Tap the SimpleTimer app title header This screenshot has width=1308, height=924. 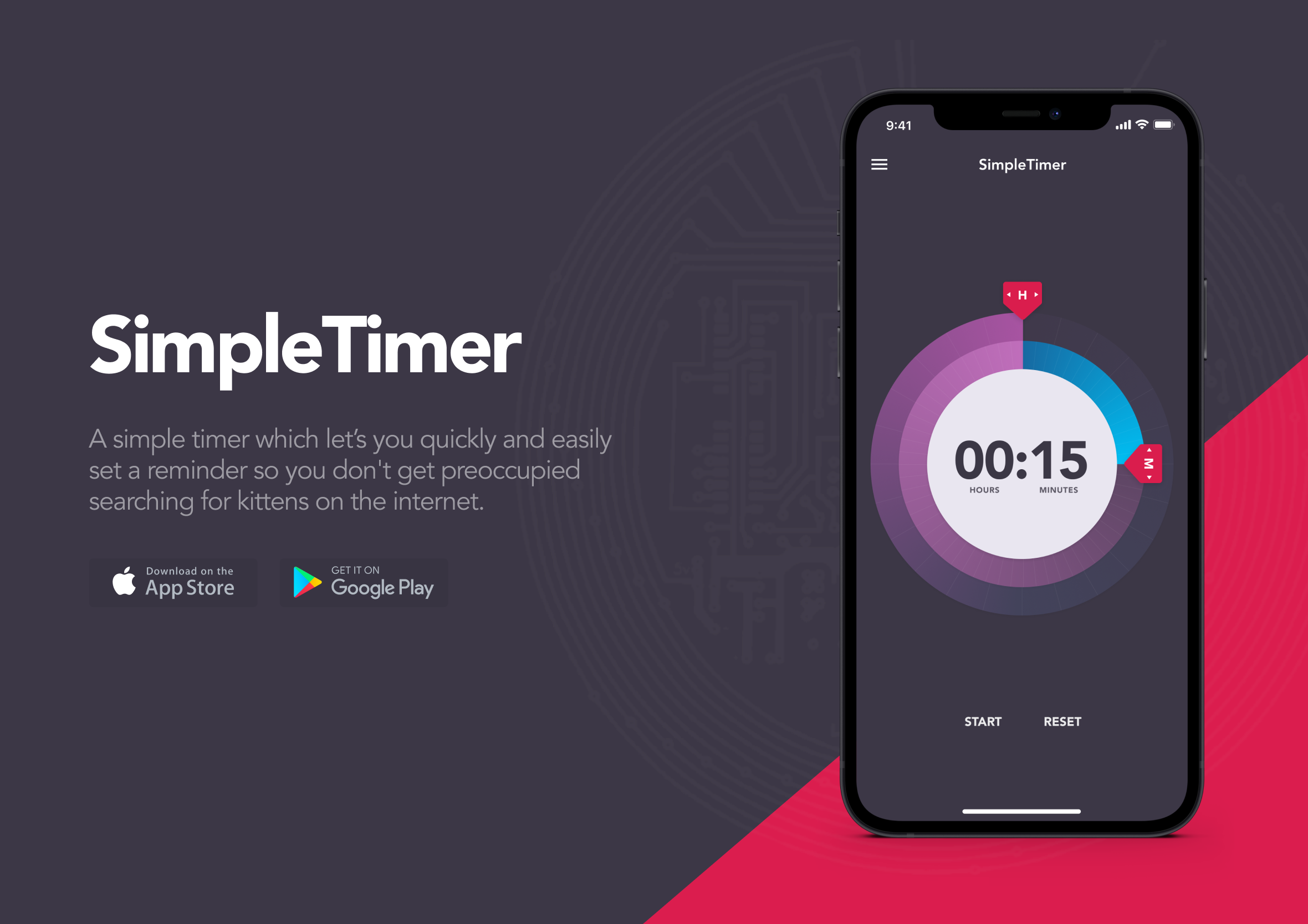pos(1006,164)
